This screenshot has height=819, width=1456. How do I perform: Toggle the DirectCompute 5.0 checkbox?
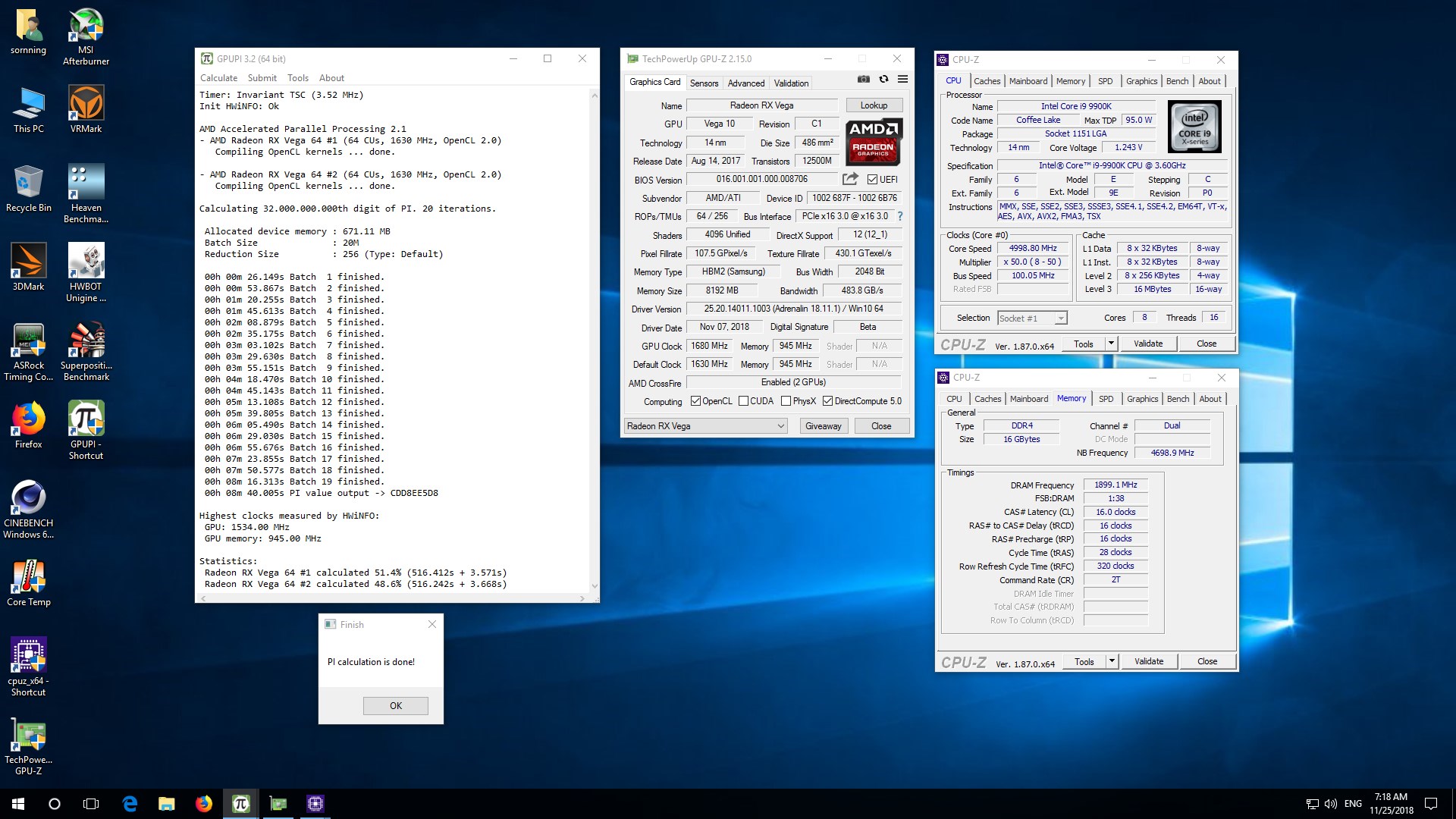(x=827, y=401)
